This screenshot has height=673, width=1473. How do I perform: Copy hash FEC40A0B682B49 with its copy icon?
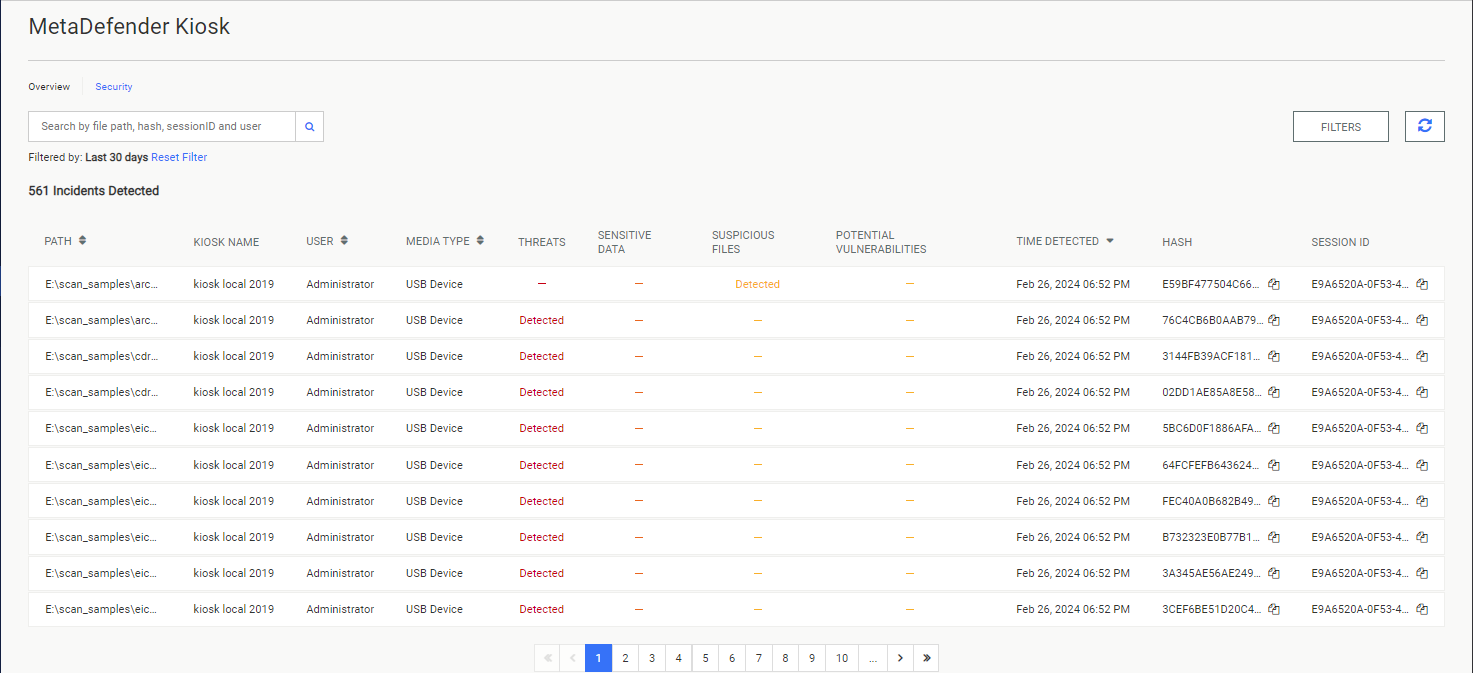(x=1274, y=501)
